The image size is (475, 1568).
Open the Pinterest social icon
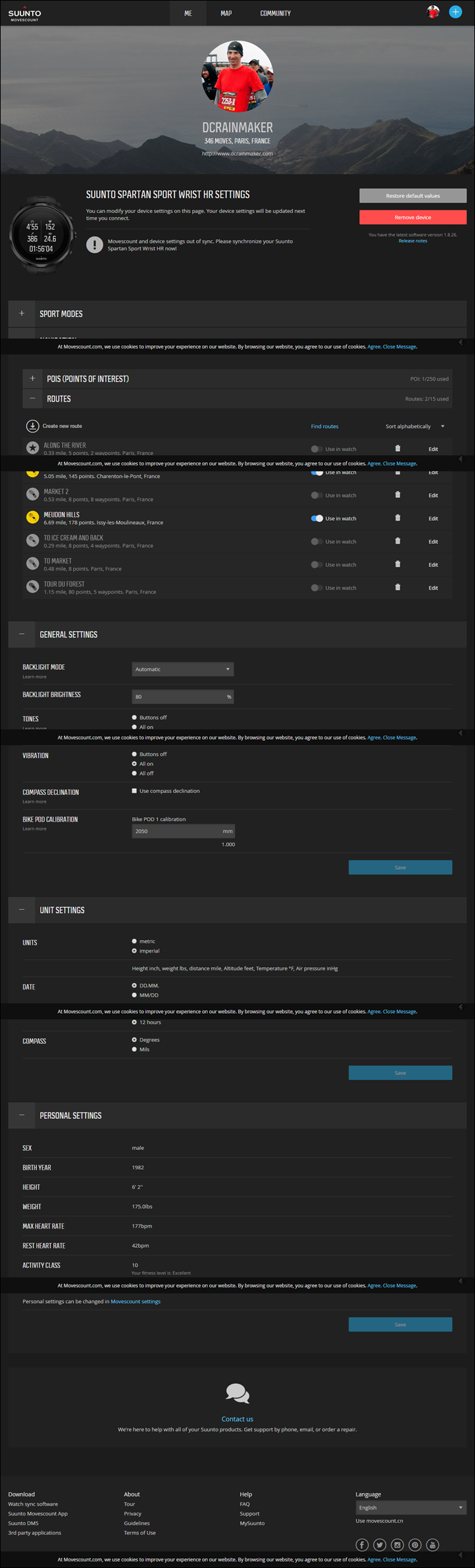pyautogui.click(x=414, y=1545)
